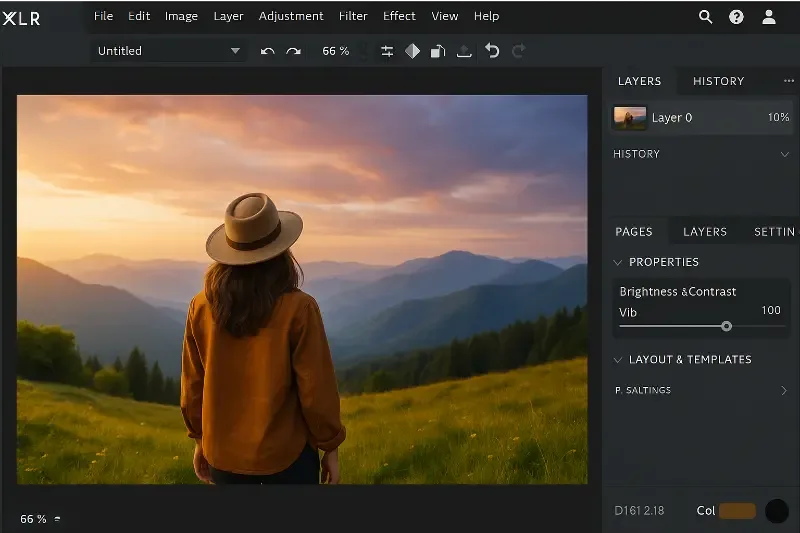This screenshot has height=533, width=800.
Task: Open the search icon in top bar
Action: point(705,17)
